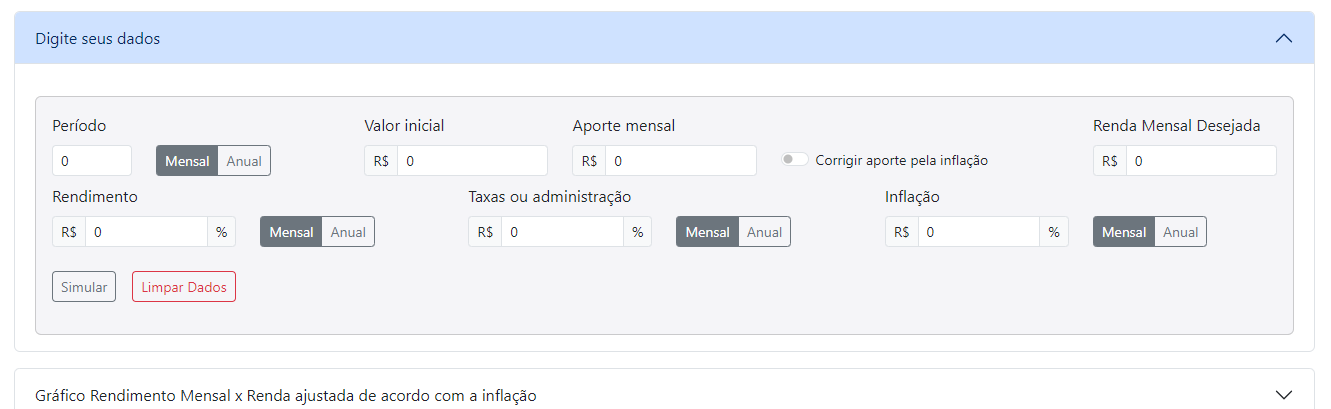Focus the Período input field

[92, 161]
